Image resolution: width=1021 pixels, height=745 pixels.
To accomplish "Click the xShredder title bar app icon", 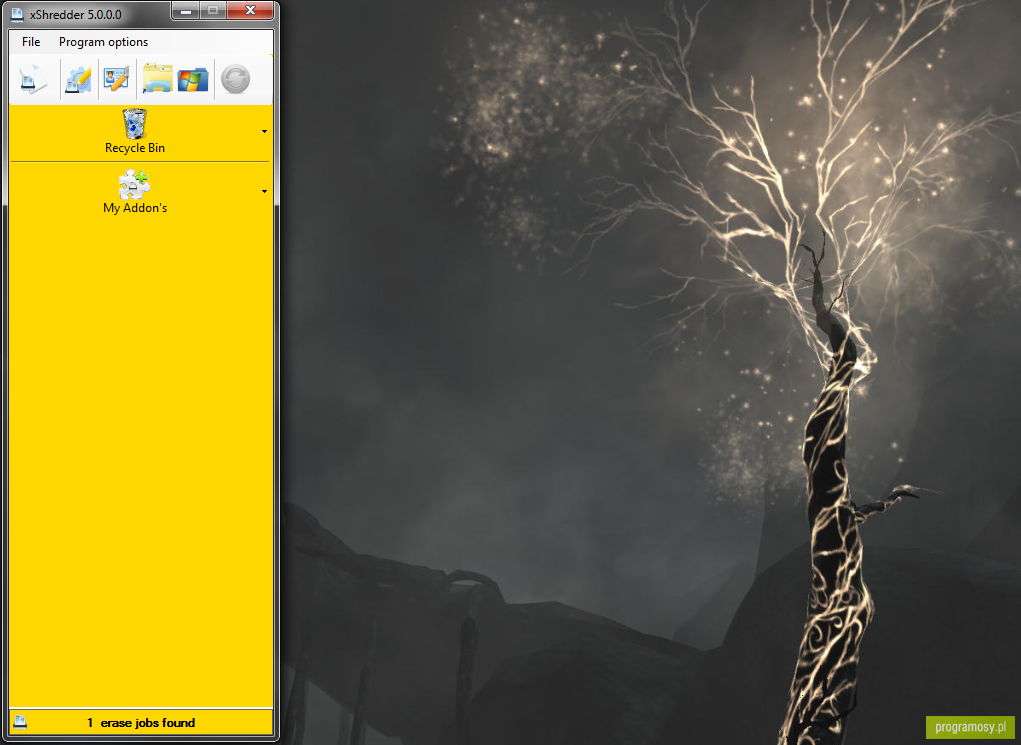I will click(17, 14).
